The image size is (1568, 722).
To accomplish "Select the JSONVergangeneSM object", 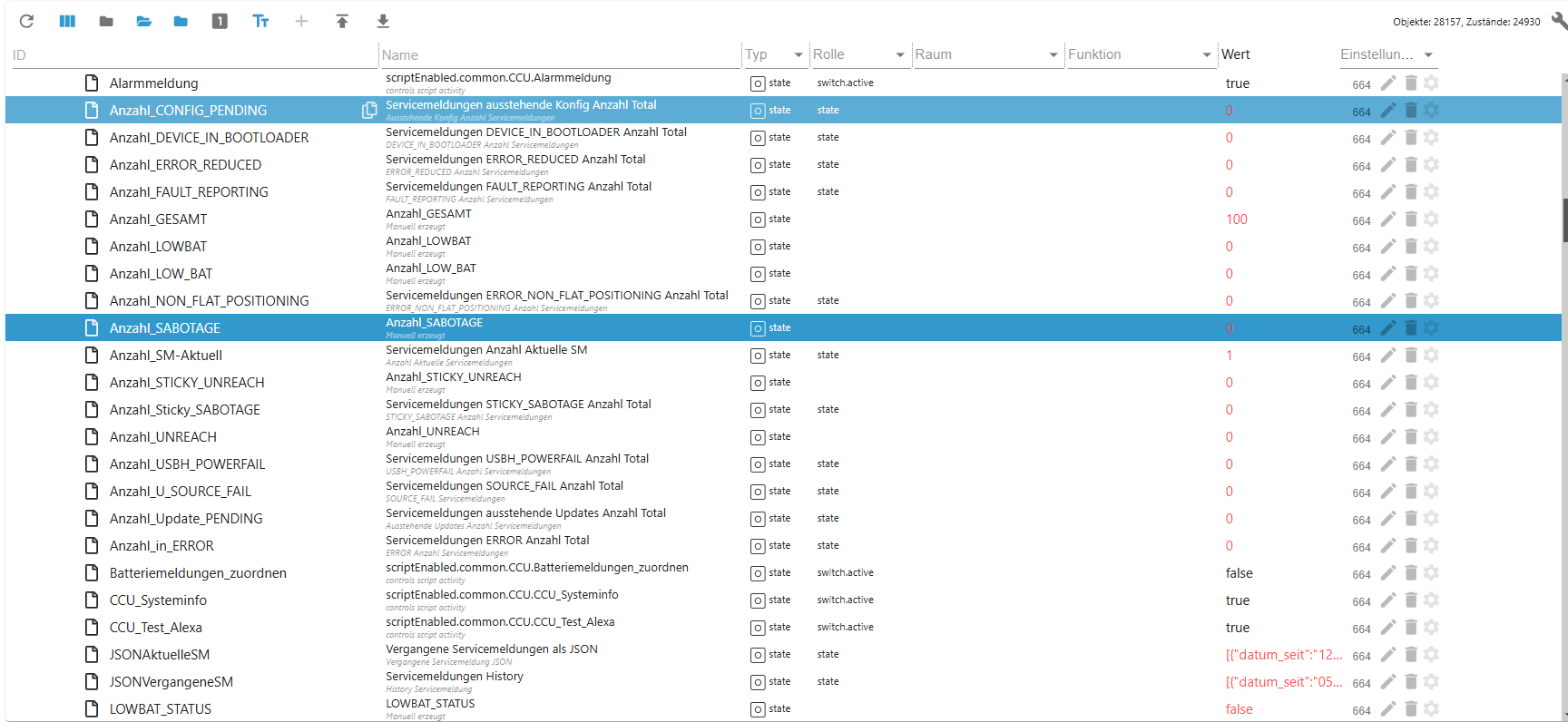I will click(x=783, y=682).
